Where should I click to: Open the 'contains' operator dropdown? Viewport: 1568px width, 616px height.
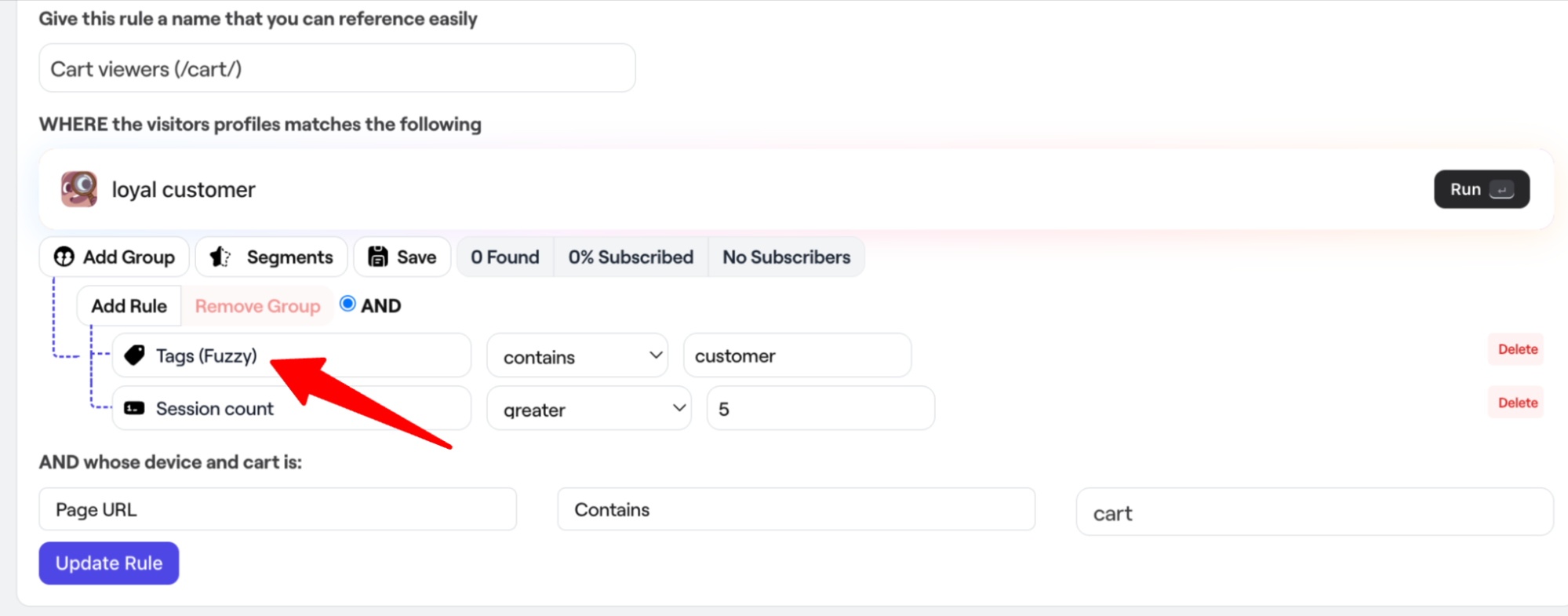click(x=577, y=356)
